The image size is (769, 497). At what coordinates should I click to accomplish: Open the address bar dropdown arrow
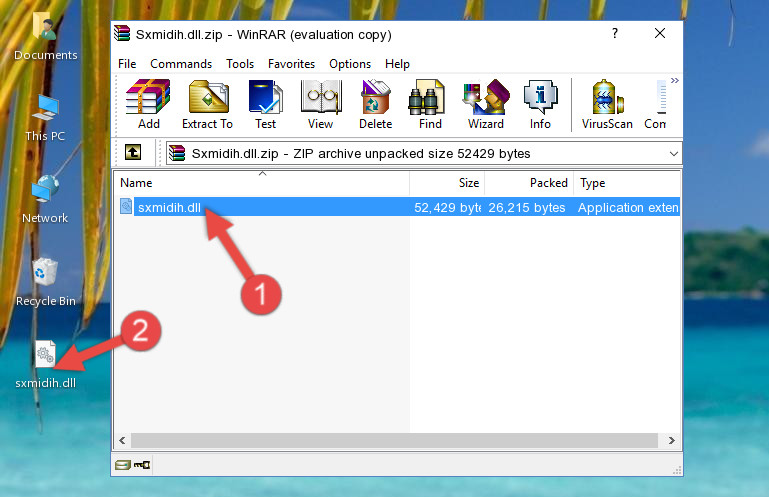[674, 154]
